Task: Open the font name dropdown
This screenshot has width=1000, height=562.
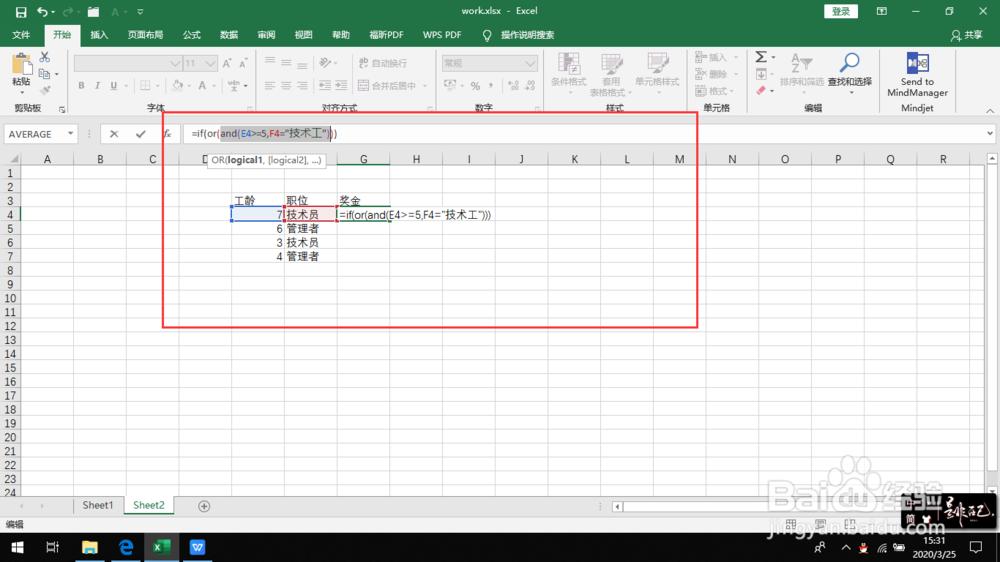Action: click(175, 63)
